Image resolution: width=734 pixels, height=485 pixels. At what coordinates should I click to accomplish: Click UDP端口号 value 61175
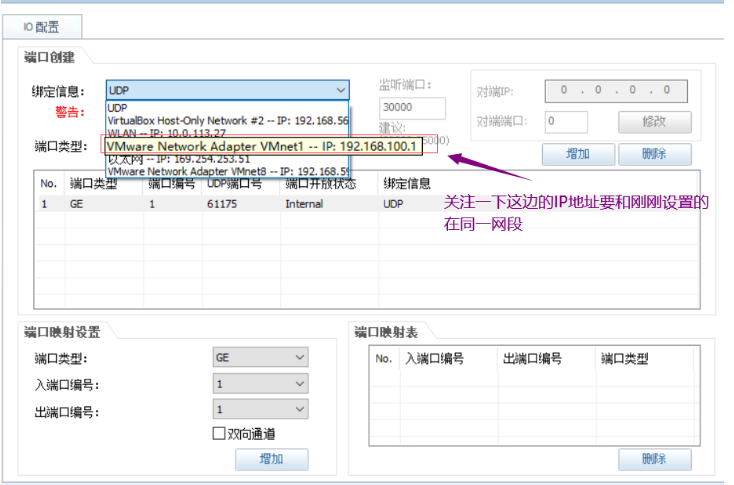point(222,204)
